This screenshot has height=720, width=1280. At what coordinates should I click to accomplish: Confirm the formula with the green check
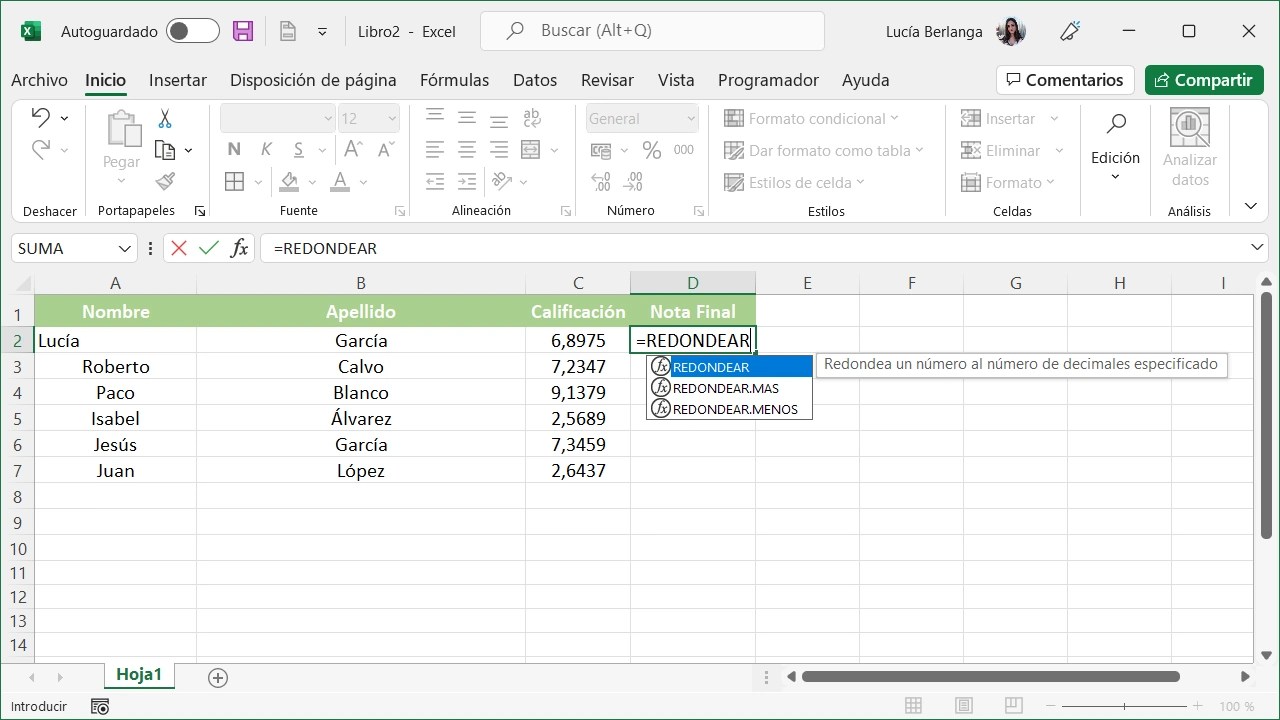tap(207, 247)
